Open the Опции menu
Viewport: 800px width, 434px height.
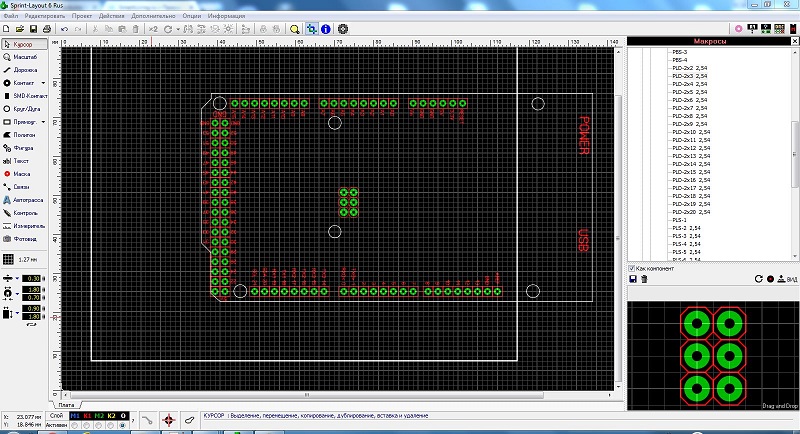192,17
